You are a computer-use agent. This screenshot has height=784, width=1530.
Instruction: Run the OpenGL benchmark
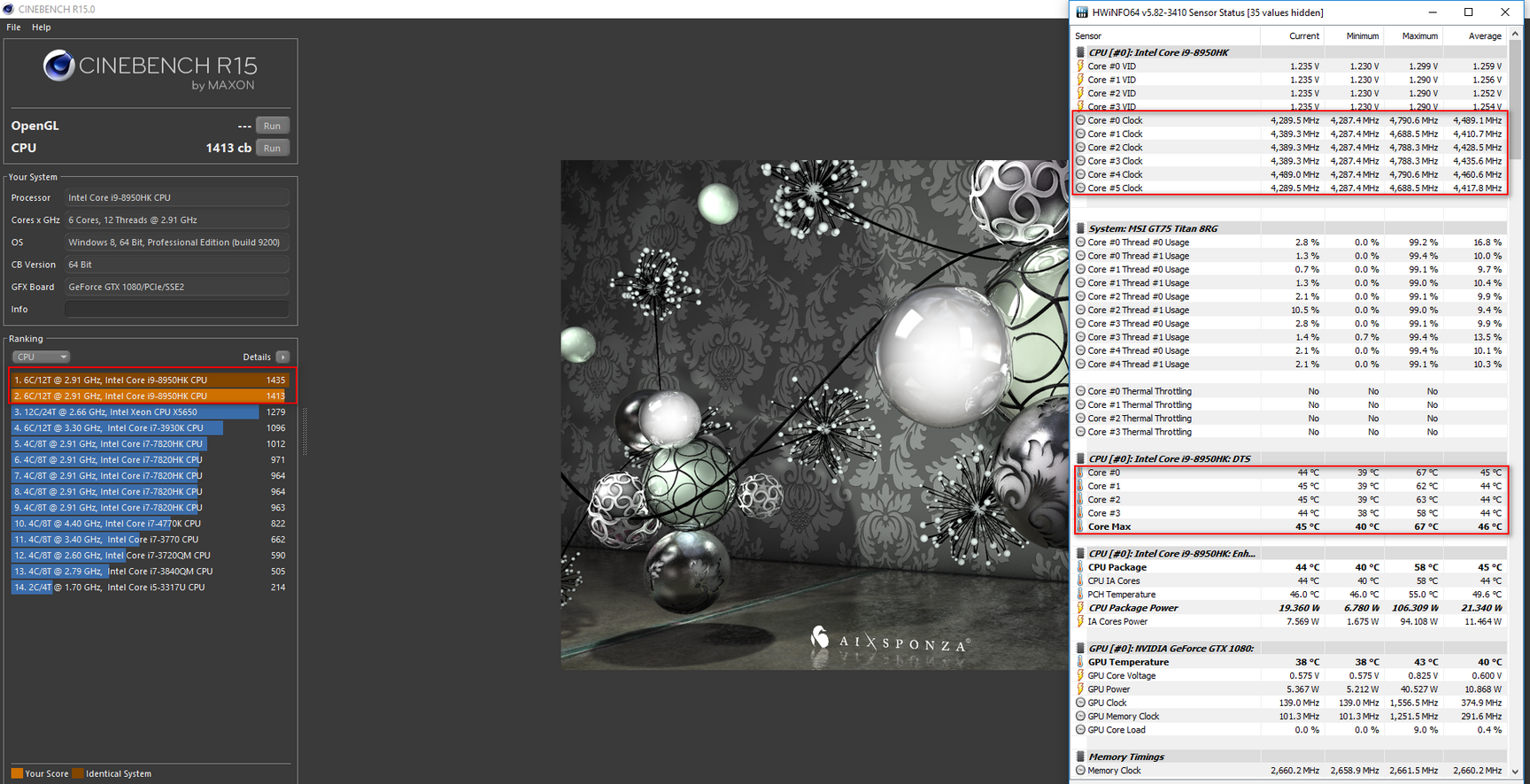[x=272, y=126]
